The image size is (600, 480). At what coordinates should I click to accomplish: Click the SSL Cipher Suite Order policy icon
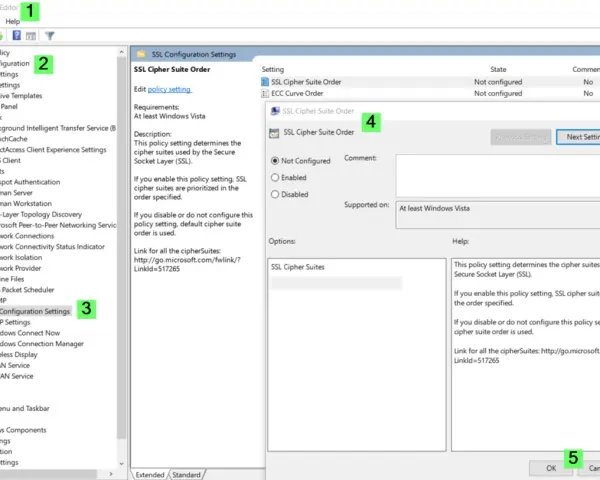point(265,82)
